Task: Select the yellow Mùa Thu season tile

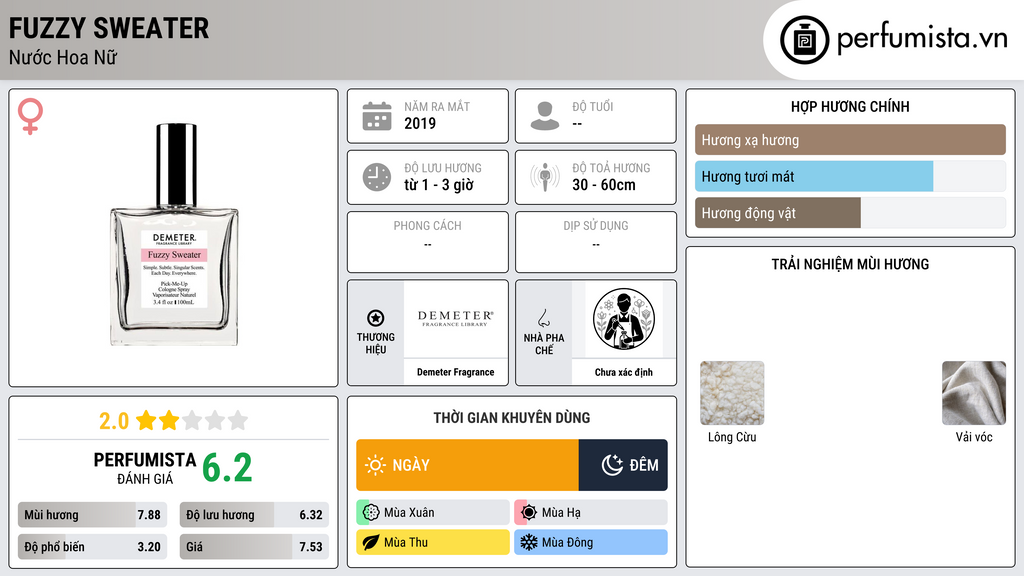Action: pos(433,542)
